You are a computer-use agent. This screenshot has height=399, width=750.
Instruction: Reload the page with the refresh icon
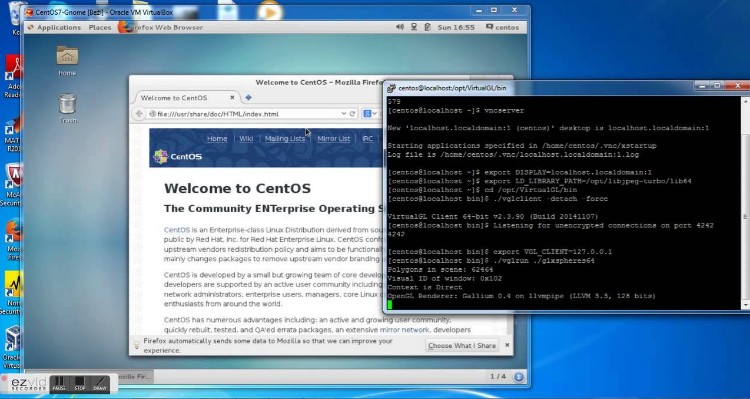pyautogui.click(x=353, y=113)
